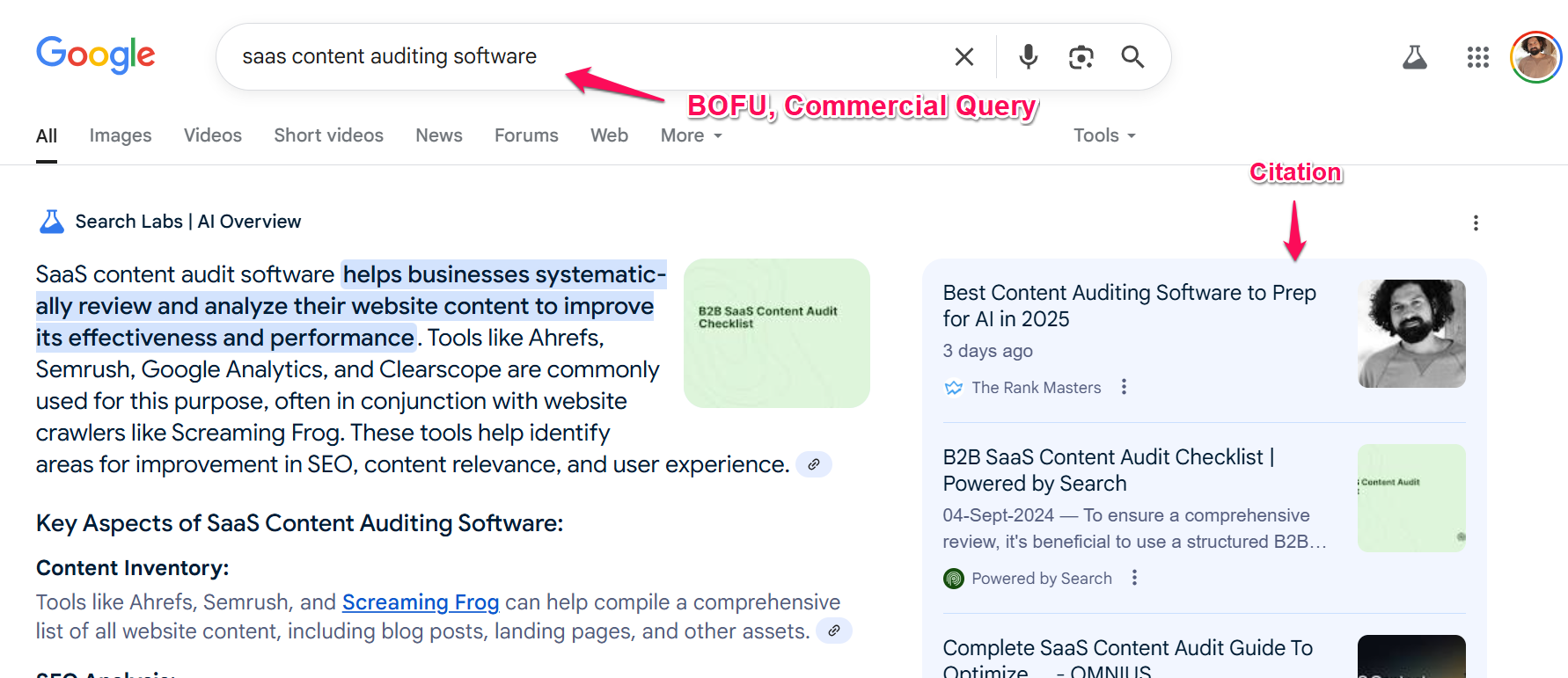The image size is (1568, 678).
Task: Expand the Tools dropdown
Action: point(1104,135)
